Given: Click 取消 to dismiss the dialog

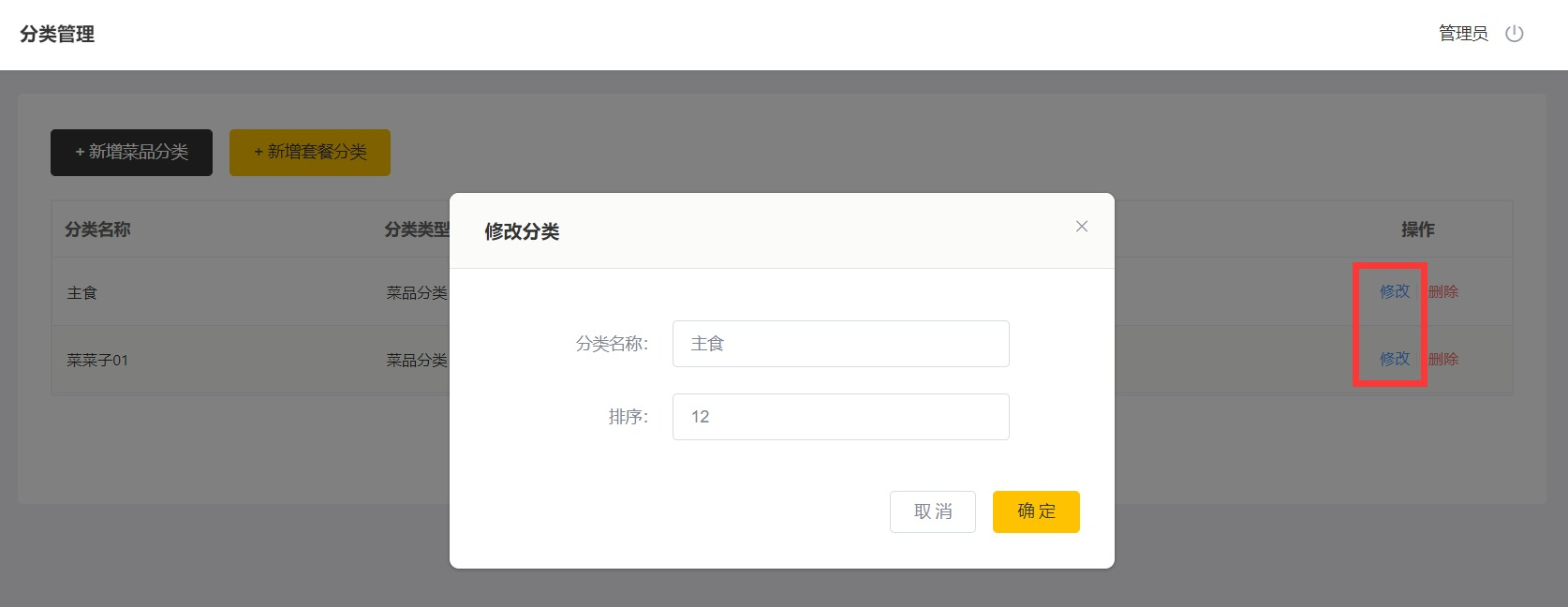Looking at the screenshot, I should click(933, 511).
